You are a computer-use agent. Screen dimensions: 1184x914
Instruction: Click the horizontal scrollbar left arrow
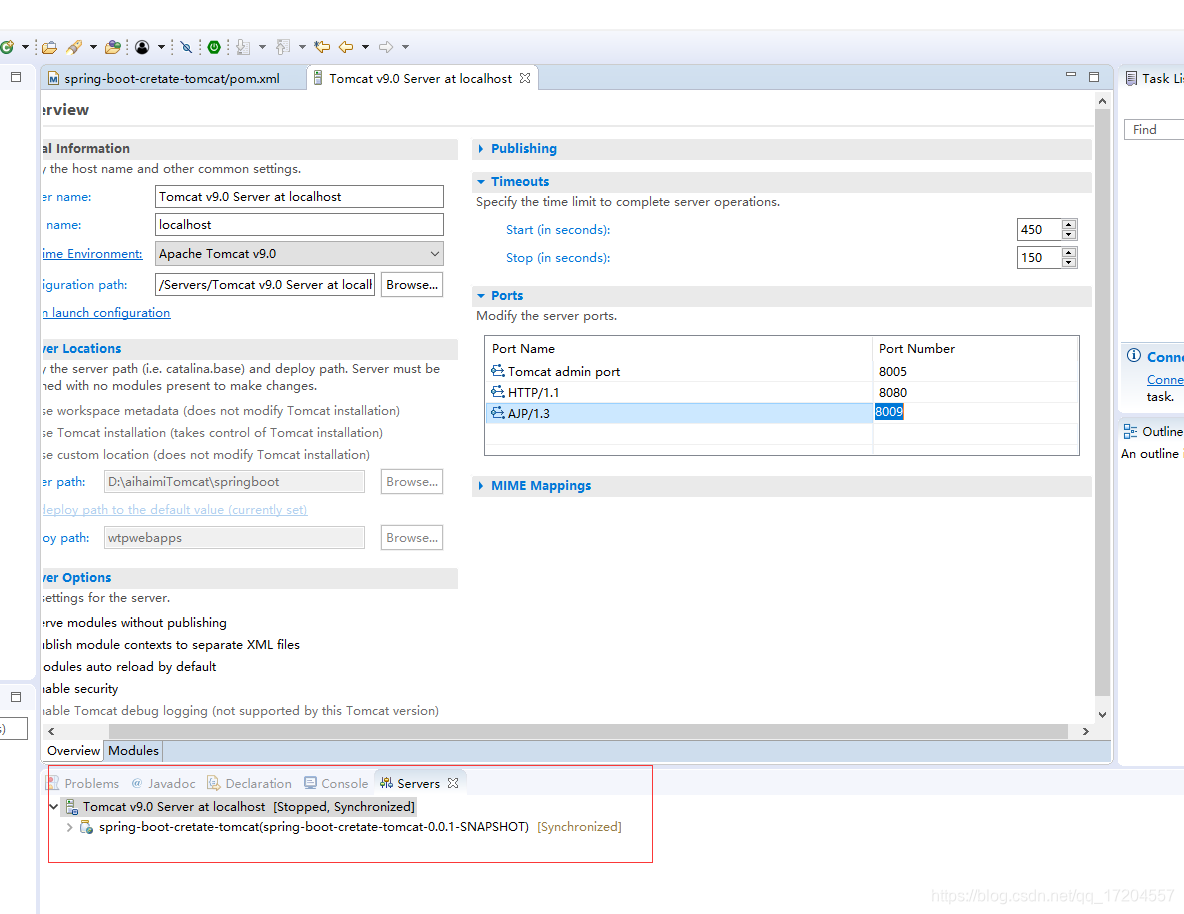(51, 731)
